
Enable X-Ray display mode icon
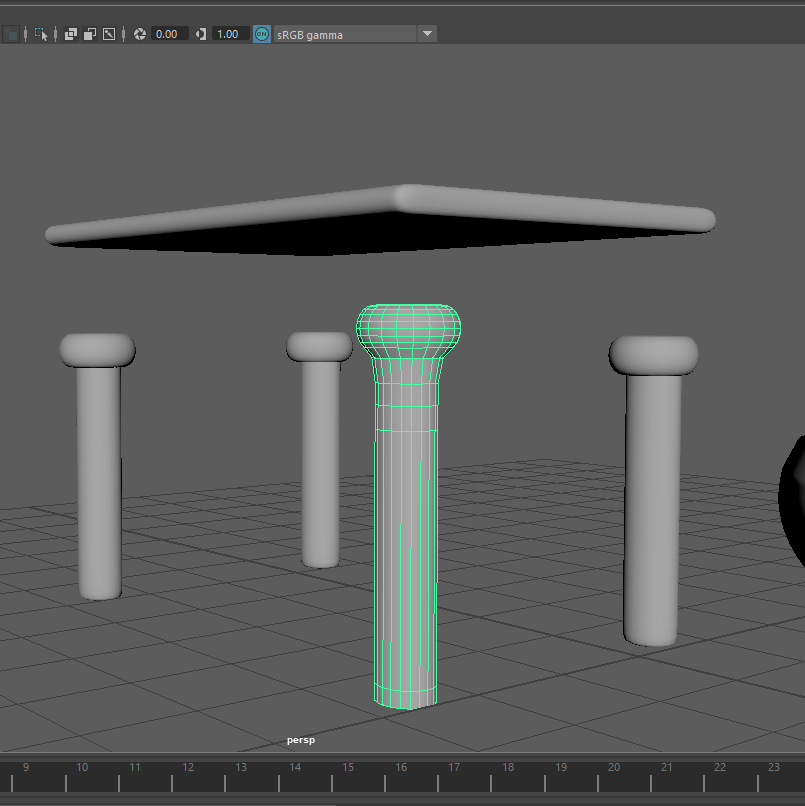click(x=71, y=34)
